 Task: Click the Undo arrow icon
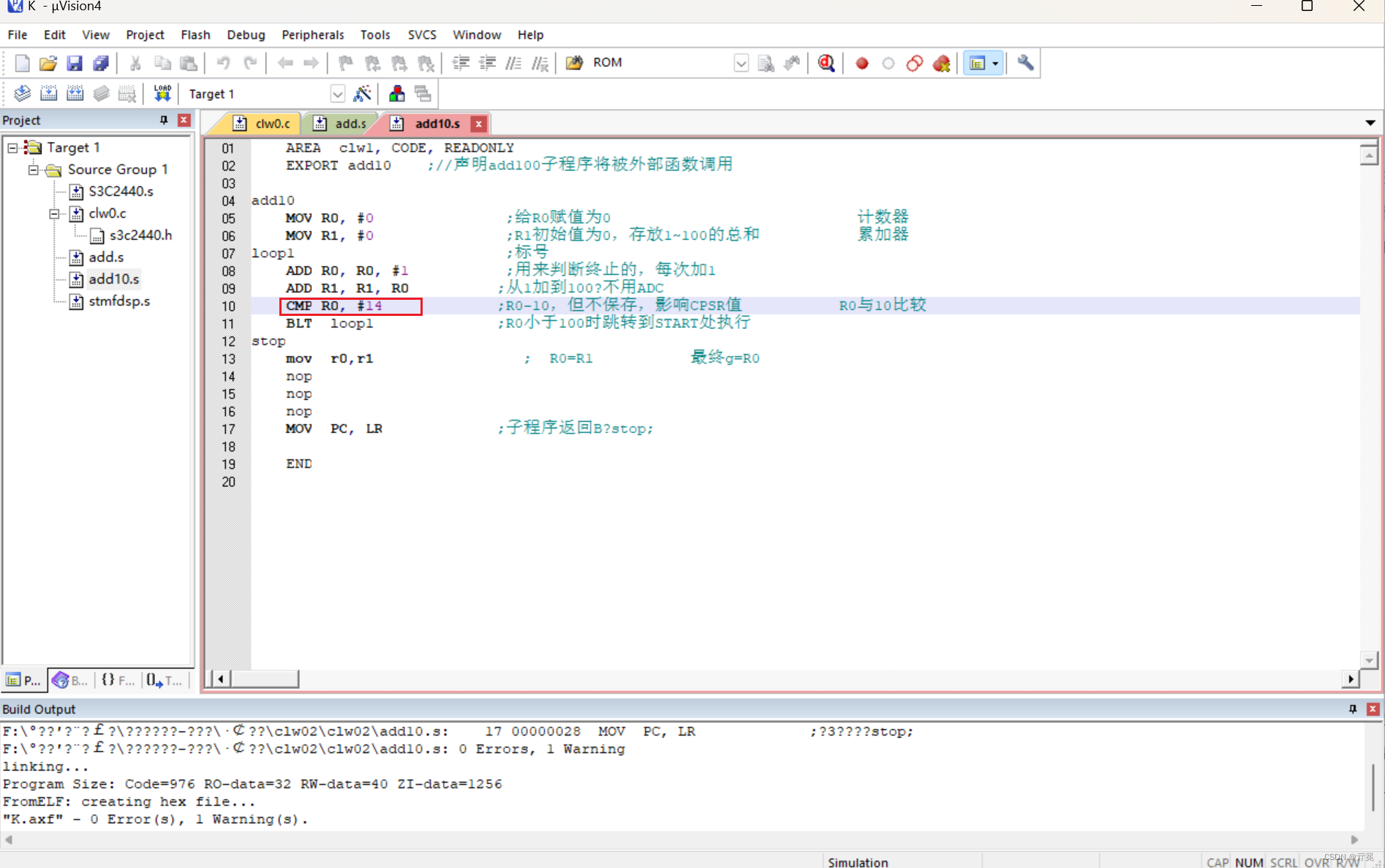(223, 64)
